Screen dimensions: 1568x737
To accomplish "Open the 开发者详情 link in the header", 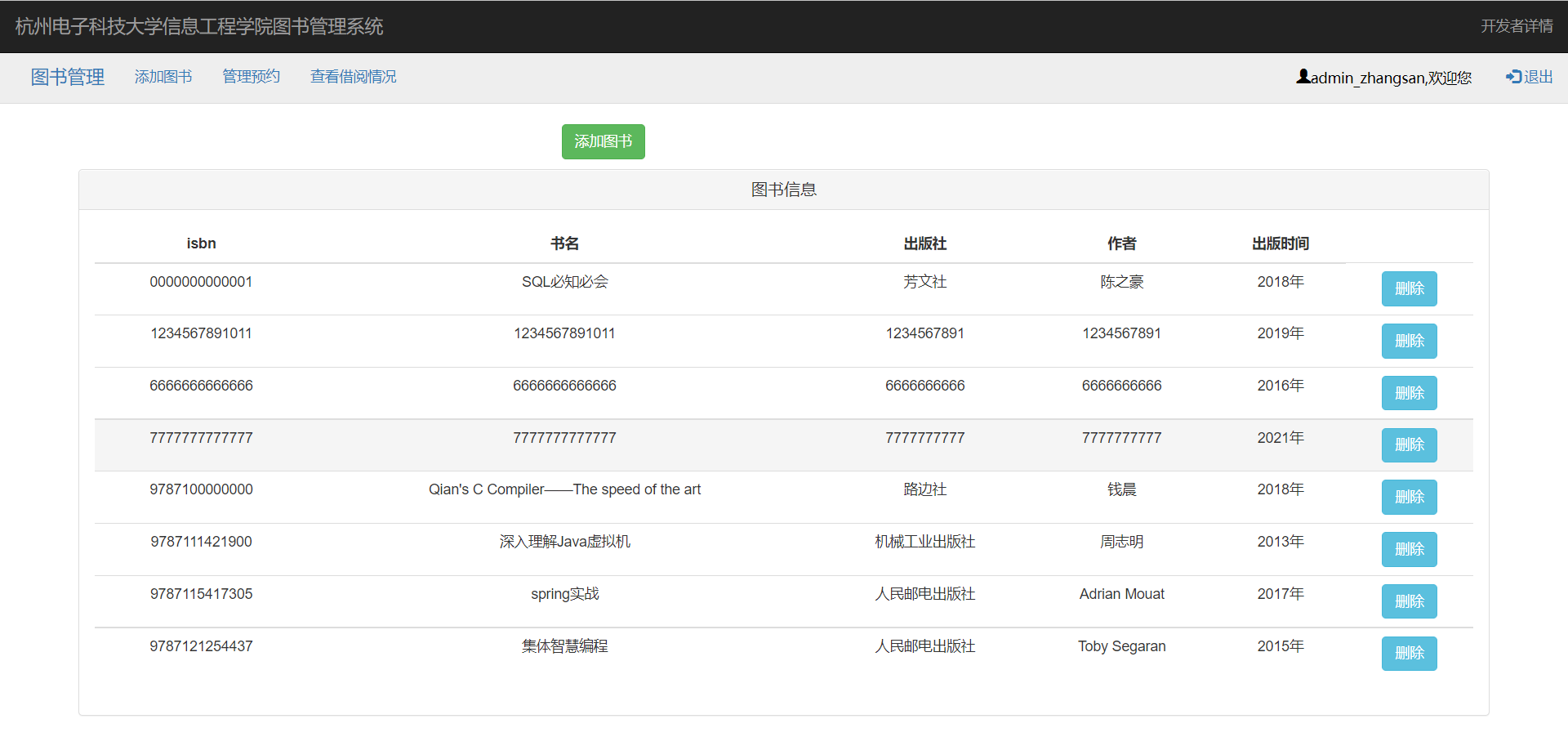I will tap(1517, 26).
